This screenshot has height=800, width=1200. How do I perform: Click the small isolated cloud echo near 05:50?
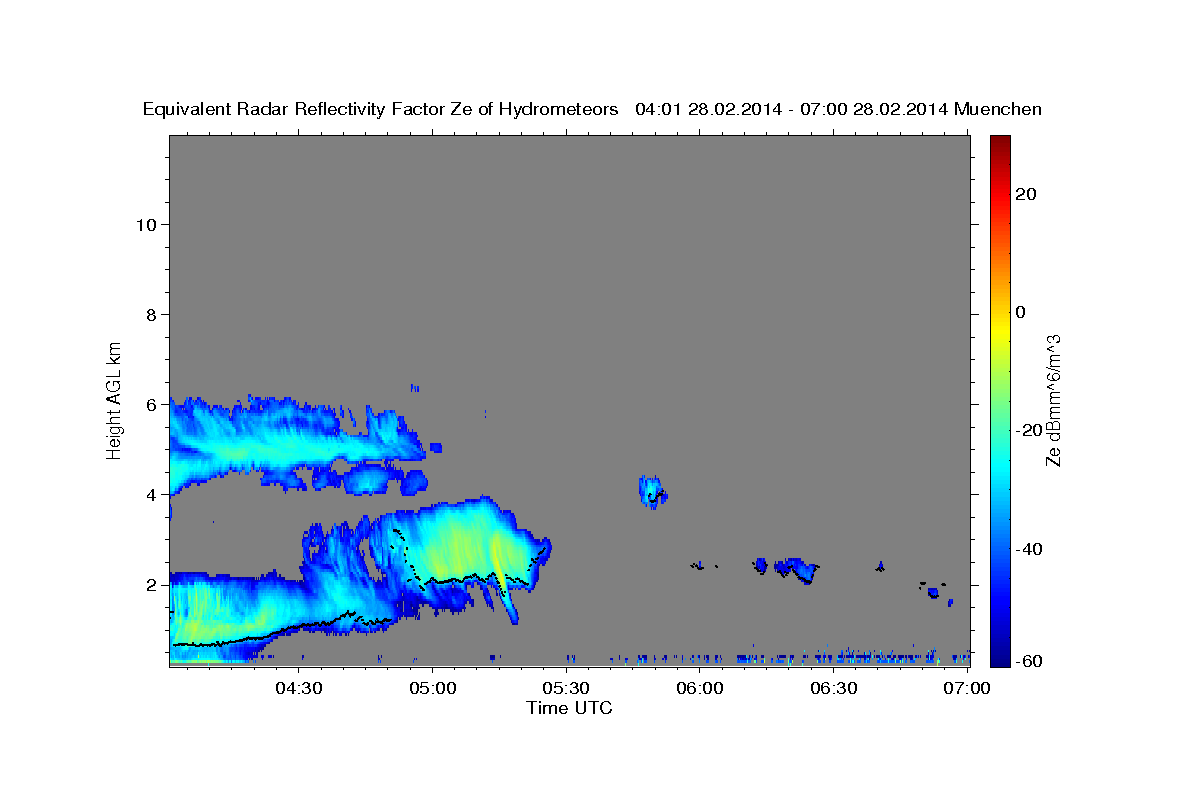[652, 492]
